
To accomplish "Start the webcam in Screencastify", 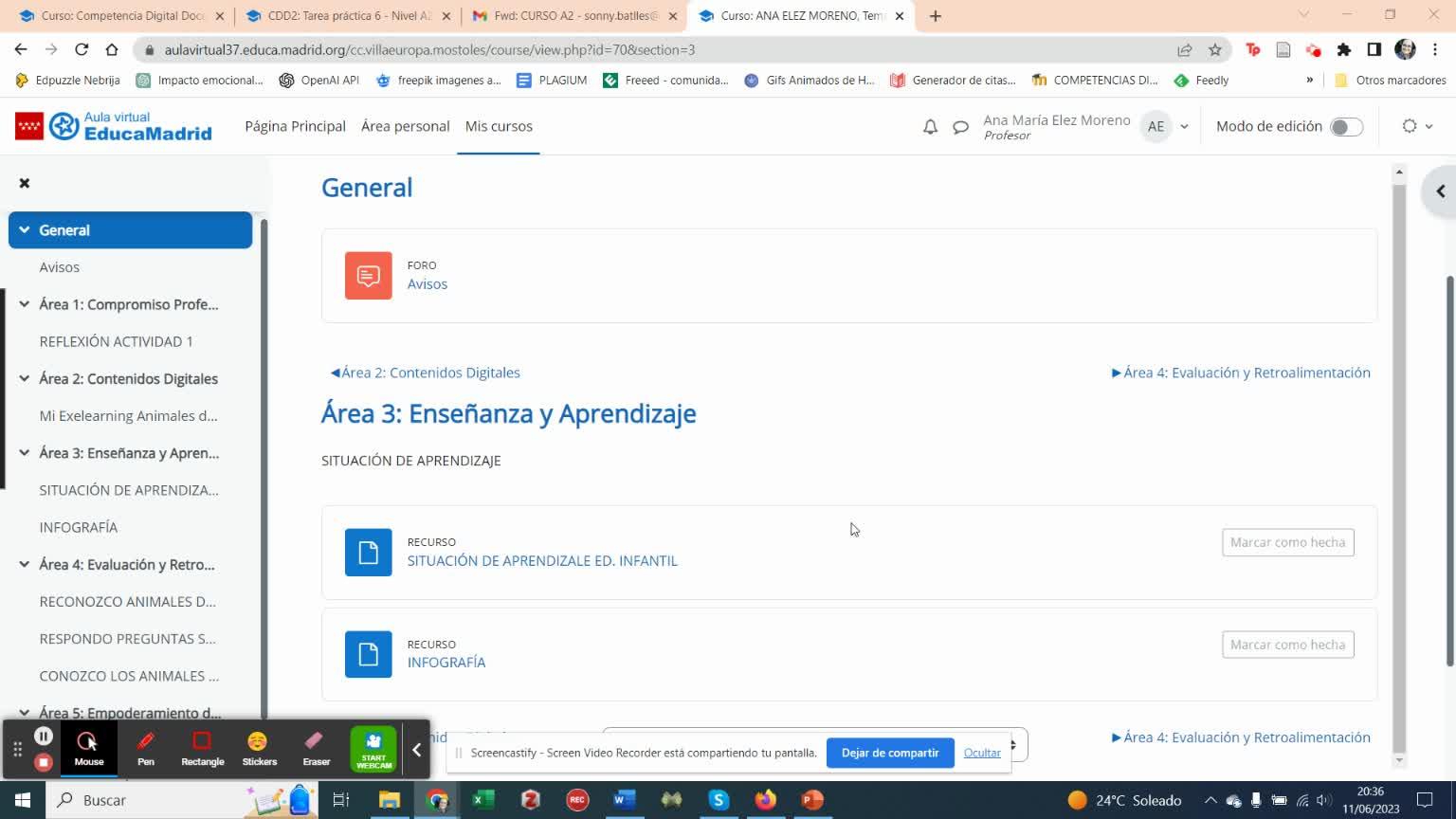I will coord(373,749).
